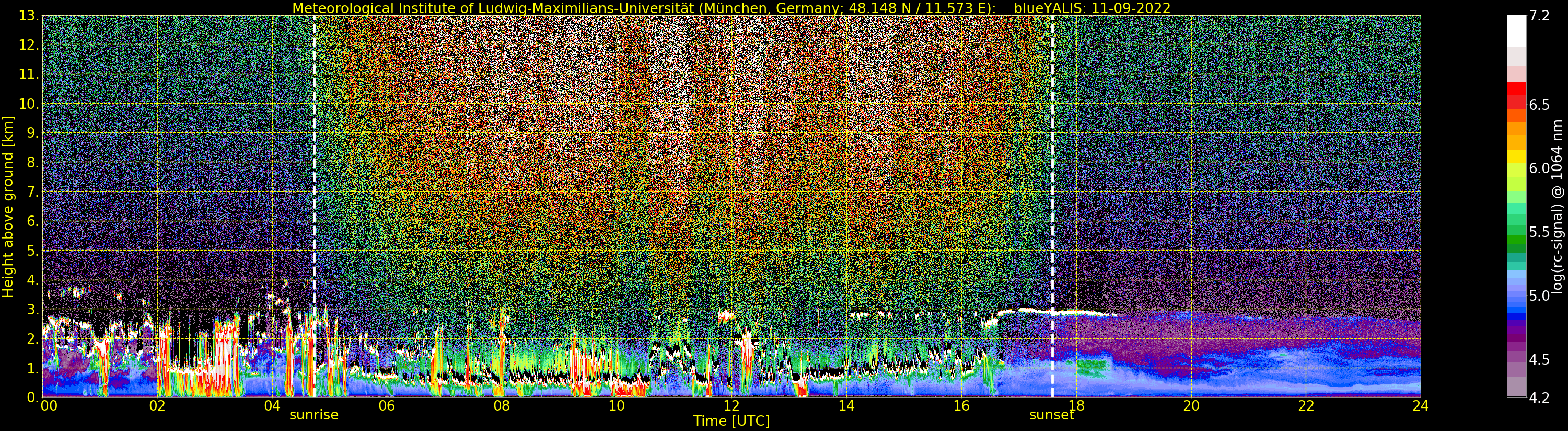Viewport: 1568px width, 431px height.
Task: Click time axis tick '08'
Action: (x=502, y=406)
